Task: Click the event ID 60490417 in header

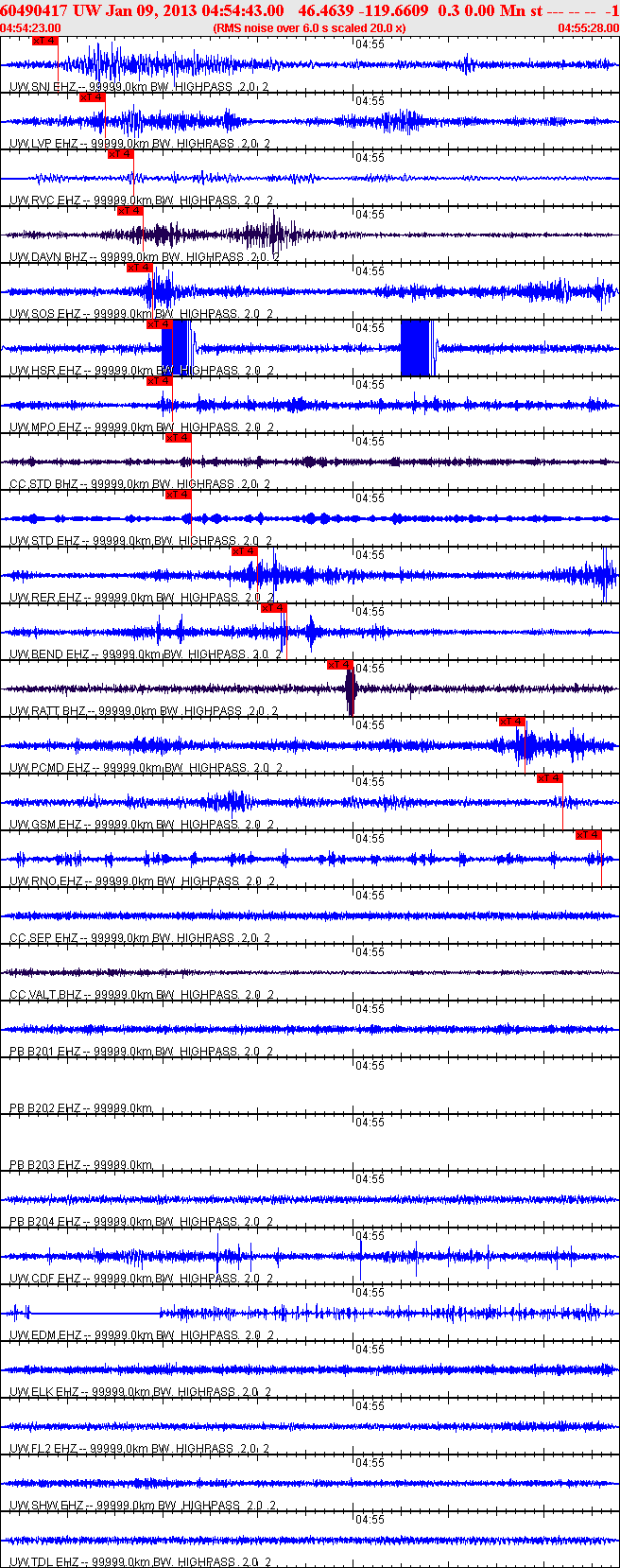Action: point(34,10)
